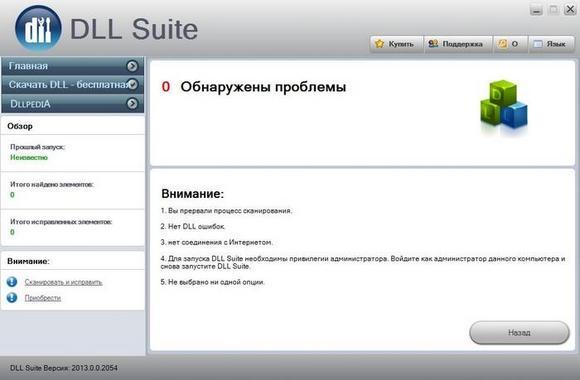The height and width of the screenshot is (380, 580).
Task: Open the Поддержка support button
Action: click(x=458, y=44)
